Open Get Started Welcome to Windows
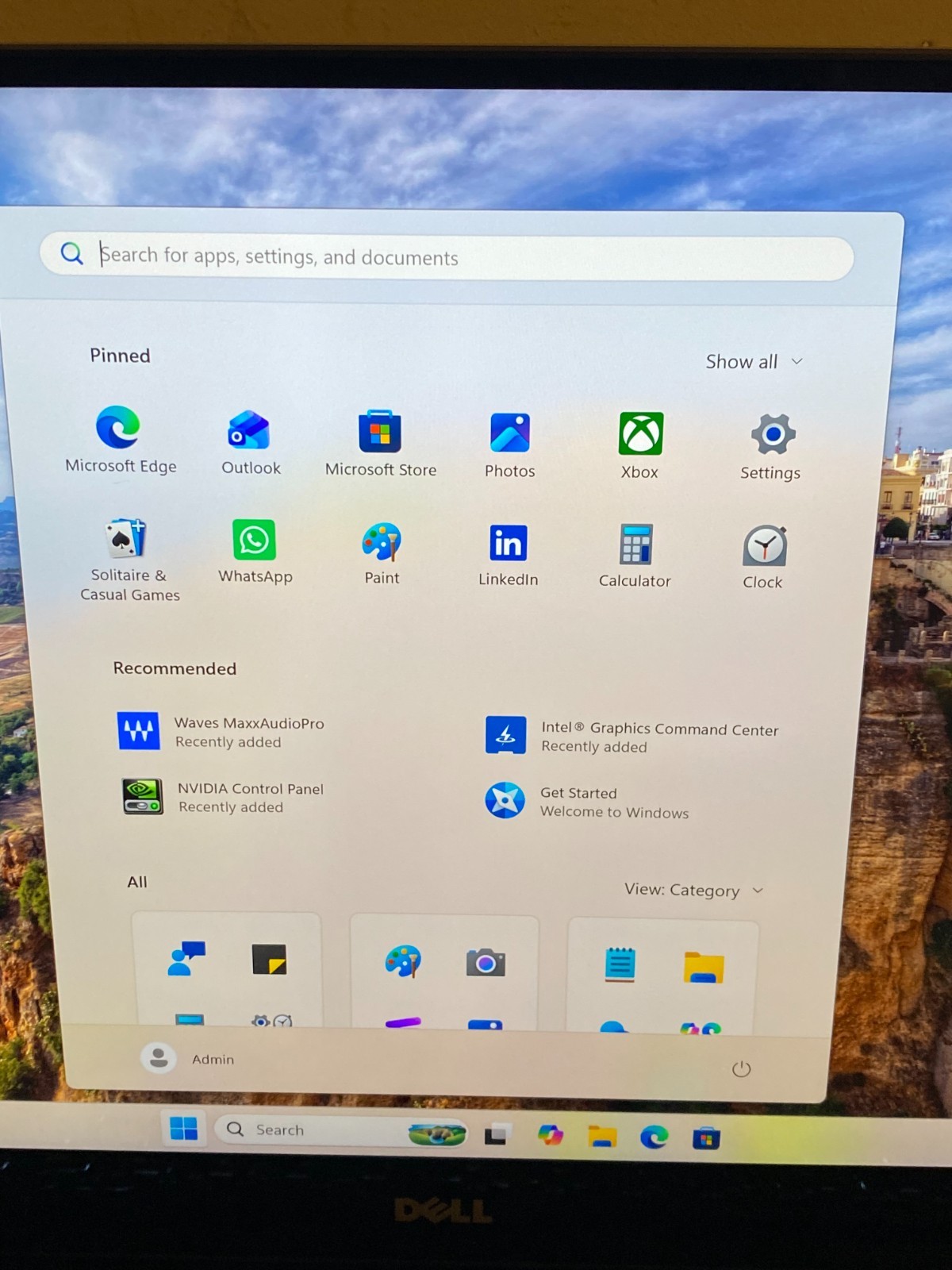This screenshot has width=952, height=1270. point(587,802)
